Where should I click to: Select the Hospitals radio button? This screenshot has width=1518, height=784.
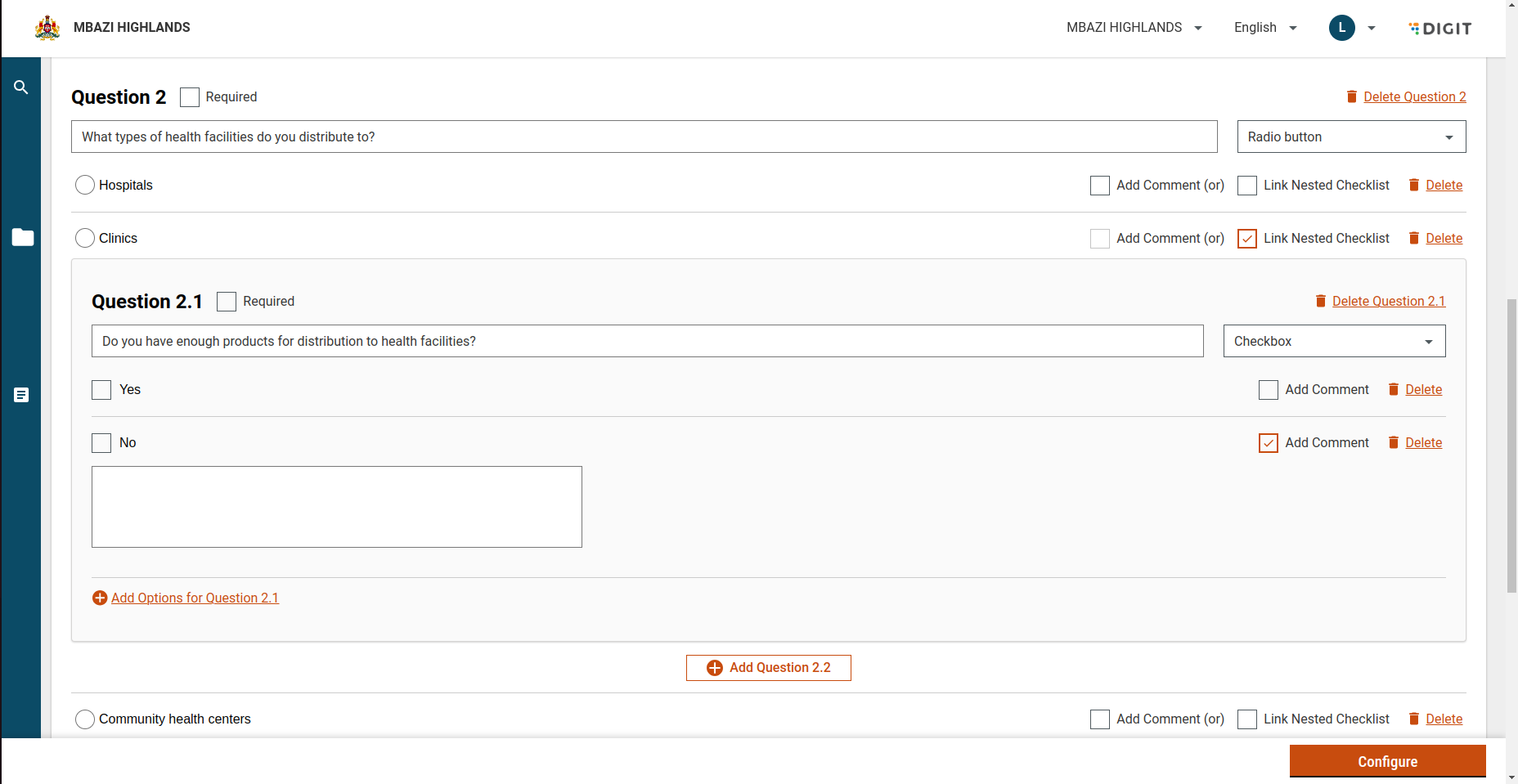pyautogui.click(x=85, y=185)
